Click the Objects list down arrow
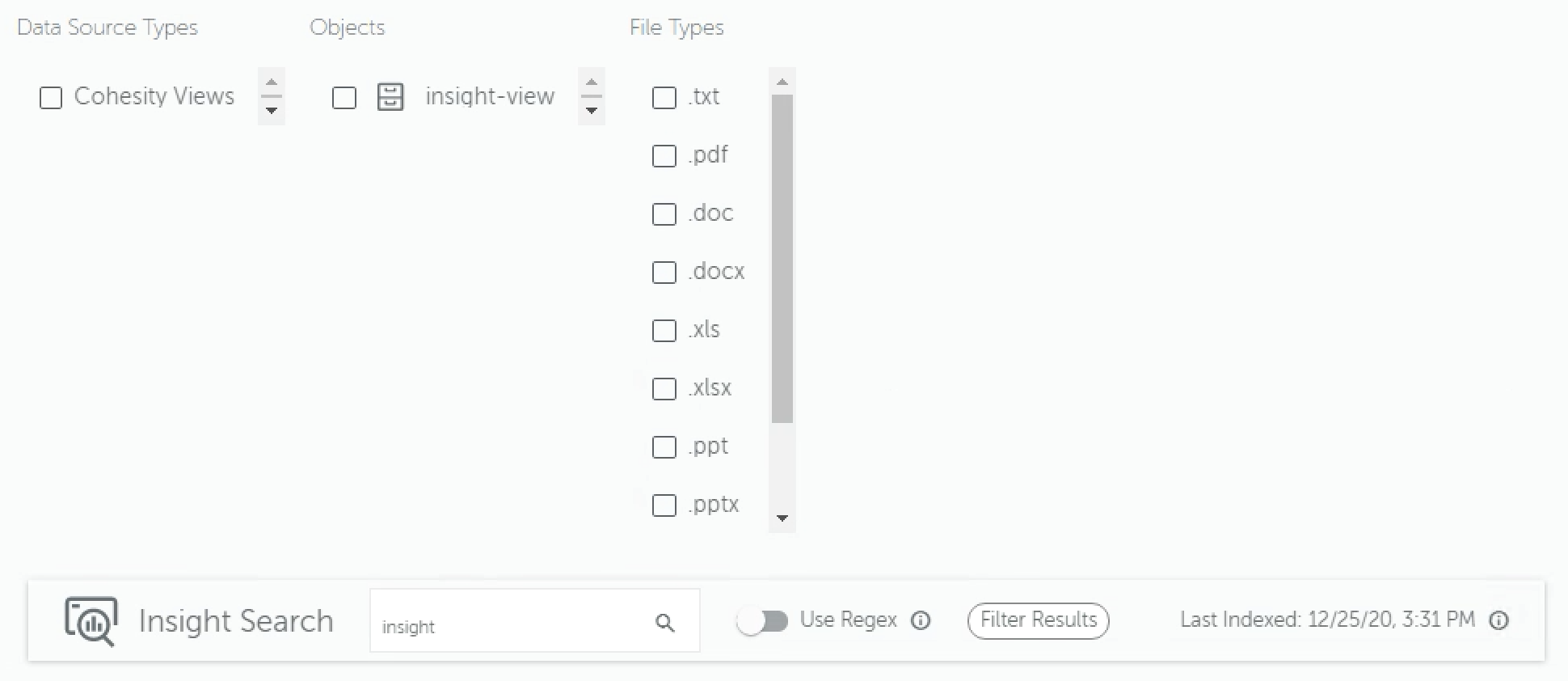1568x681 pixels. click(592, 111)
